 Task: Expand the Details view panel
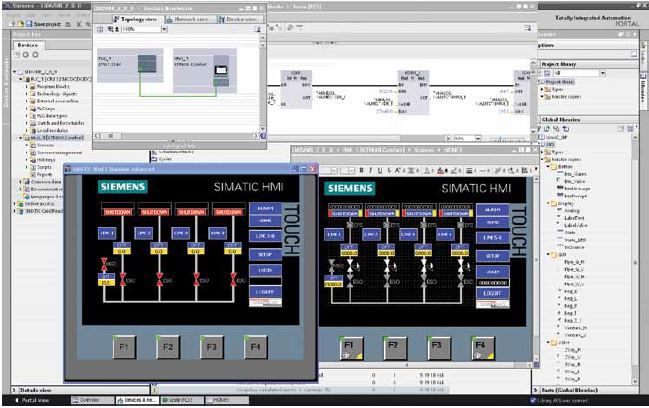pyautogui.click(x=14, y=390)
